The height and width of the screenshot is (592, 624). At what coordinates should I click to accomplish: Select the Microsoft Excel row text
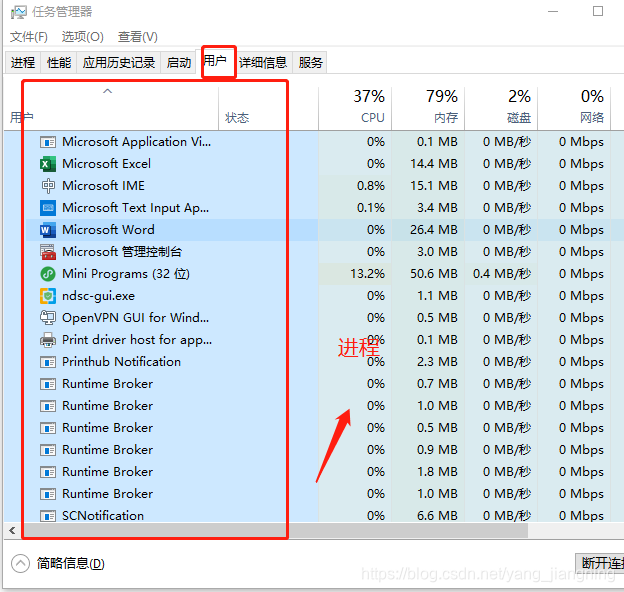(x=106, y=164)
